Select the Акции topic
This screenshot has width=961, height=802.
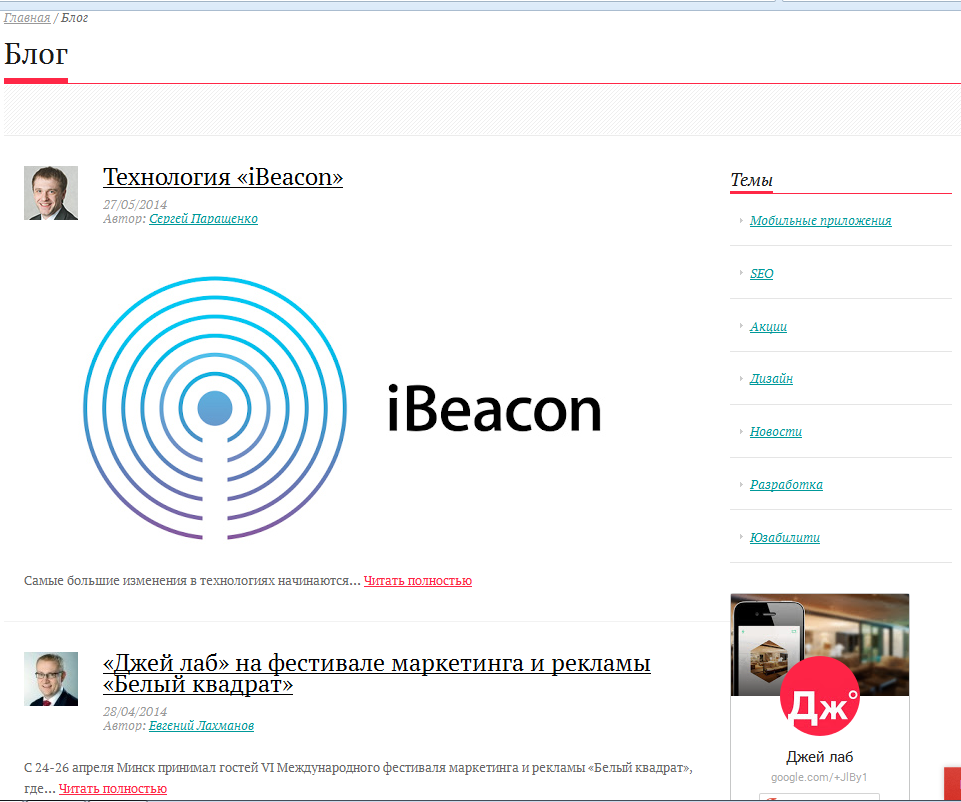click(768, 327)
